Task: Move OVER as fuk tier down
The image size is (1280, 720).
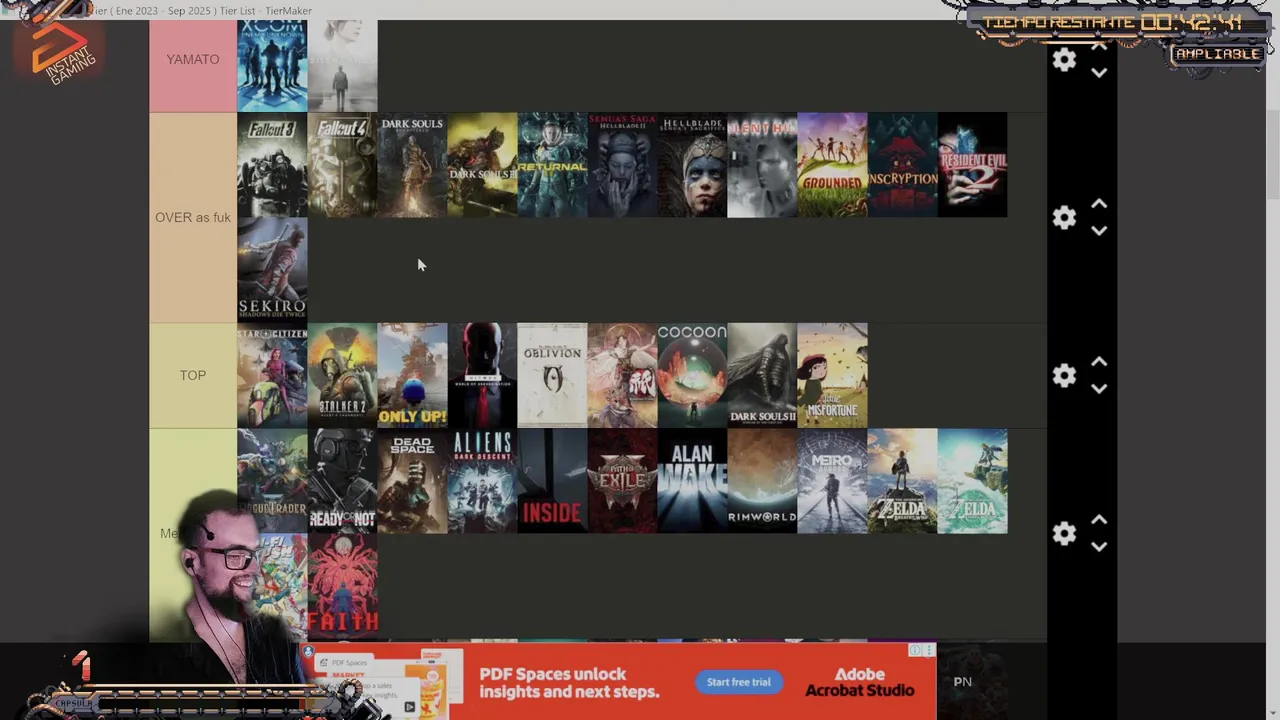Action: point(1099,231)
